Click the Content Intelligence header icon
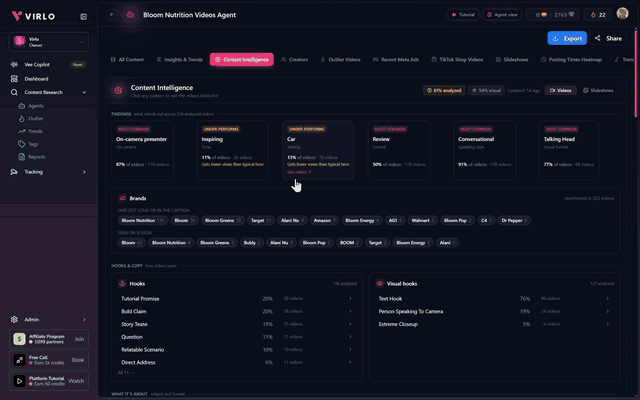 point(118,91)
